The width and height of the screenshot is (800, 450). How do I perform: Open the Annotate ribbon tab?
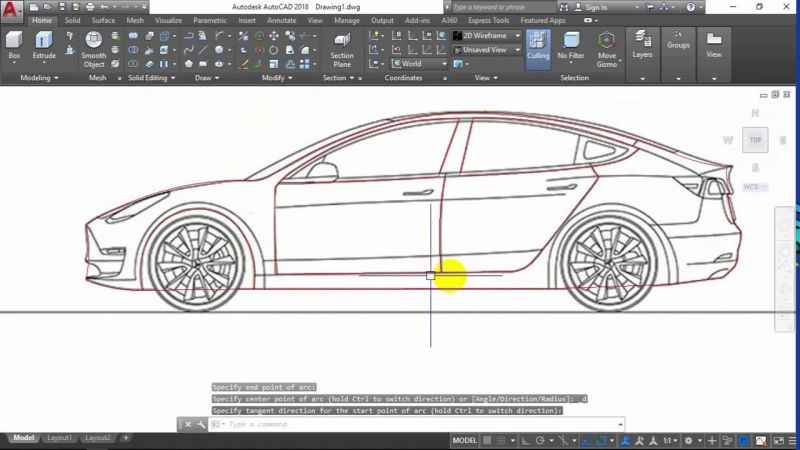281,20
